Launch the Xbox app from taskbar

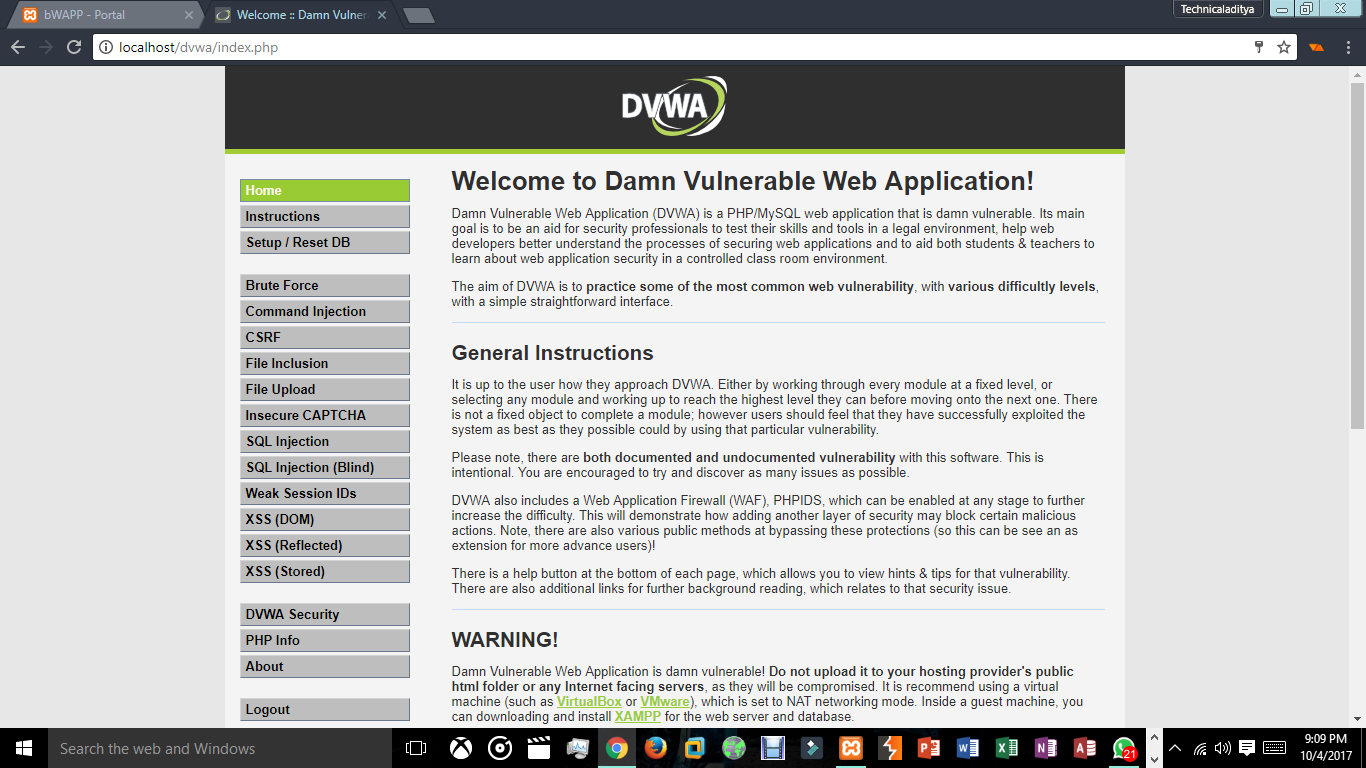pos(460,748)
